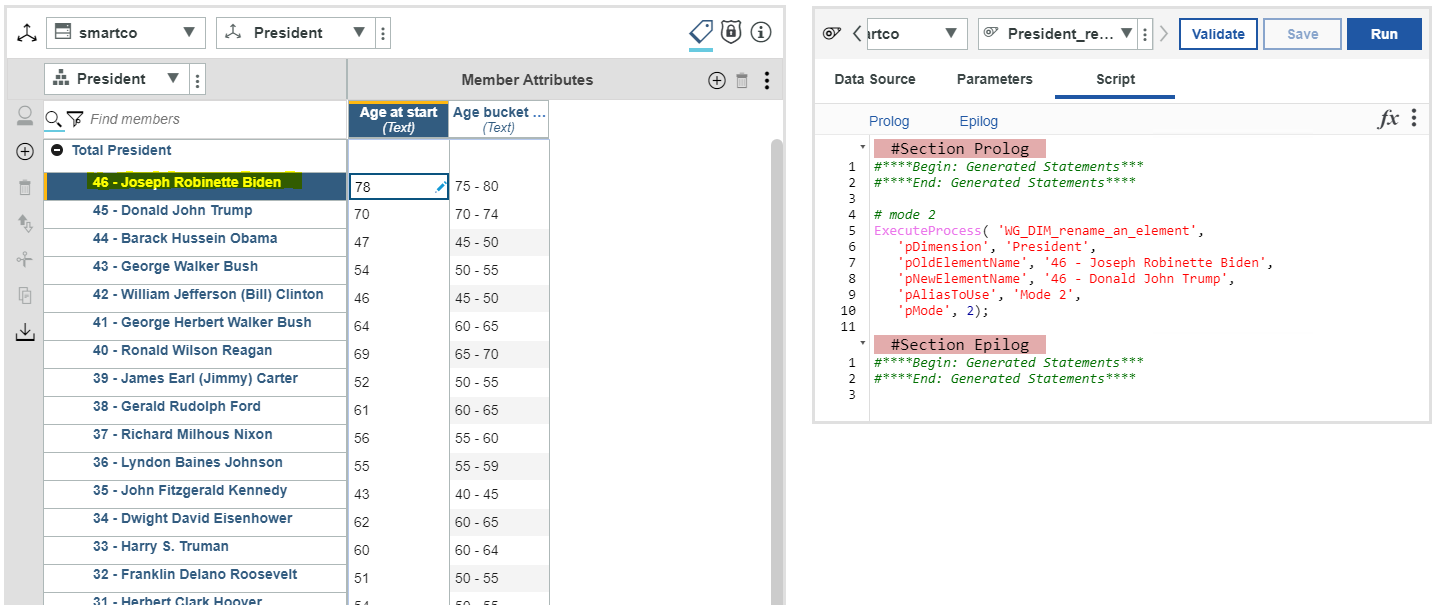
Task: Open the smartco database dropdown in dimension editor
Action: 126,33
